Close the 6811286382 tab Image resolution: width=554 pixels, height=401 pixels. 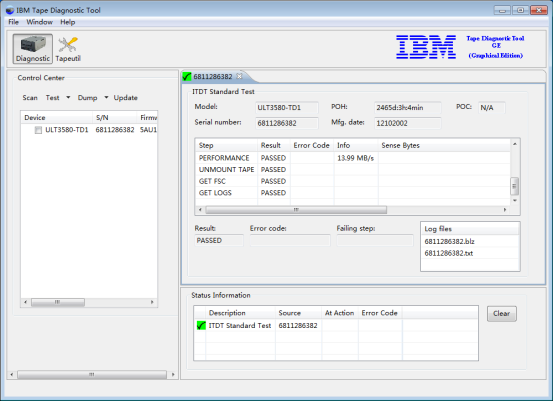click(x=239, y=76)
